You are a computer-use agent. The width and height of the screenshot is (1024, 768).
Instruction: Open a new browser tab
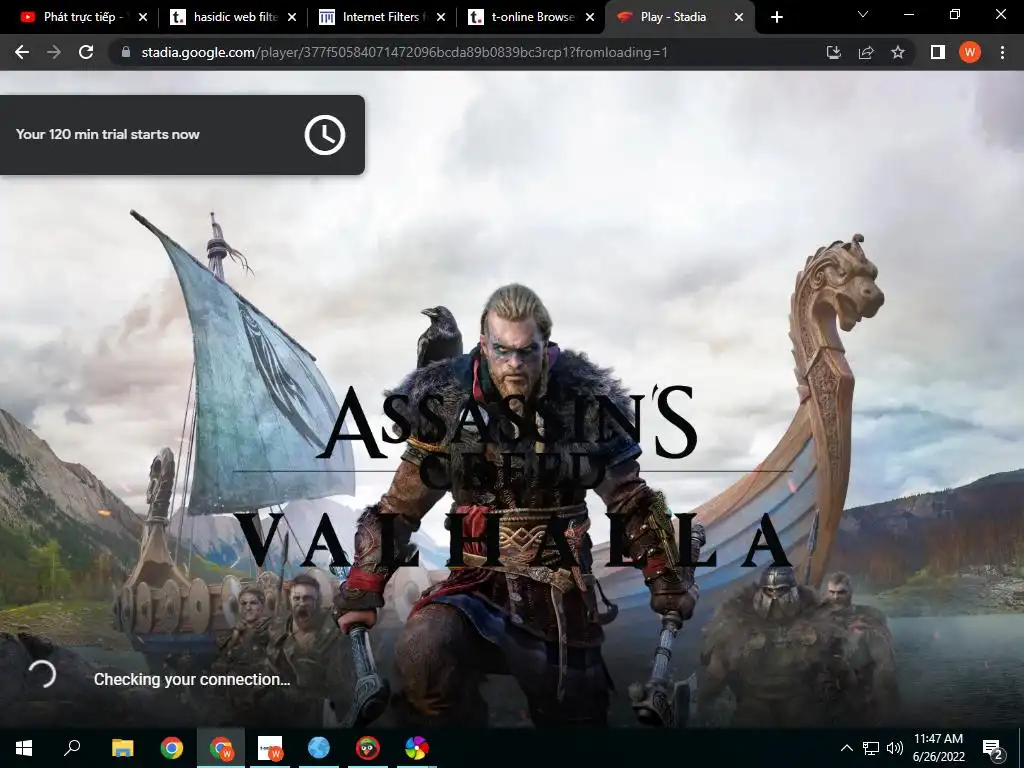point(776,17)
